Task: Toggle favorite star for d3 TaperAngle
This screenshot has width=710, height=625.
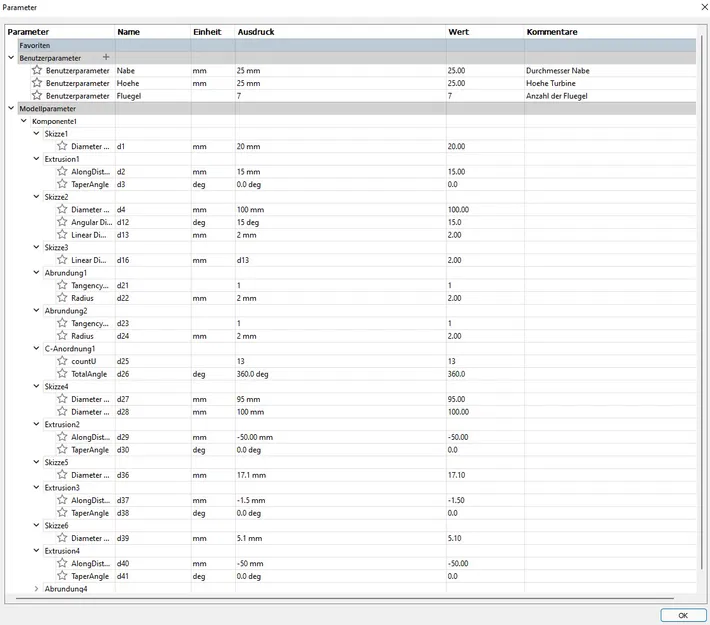Action: (62, 184)
